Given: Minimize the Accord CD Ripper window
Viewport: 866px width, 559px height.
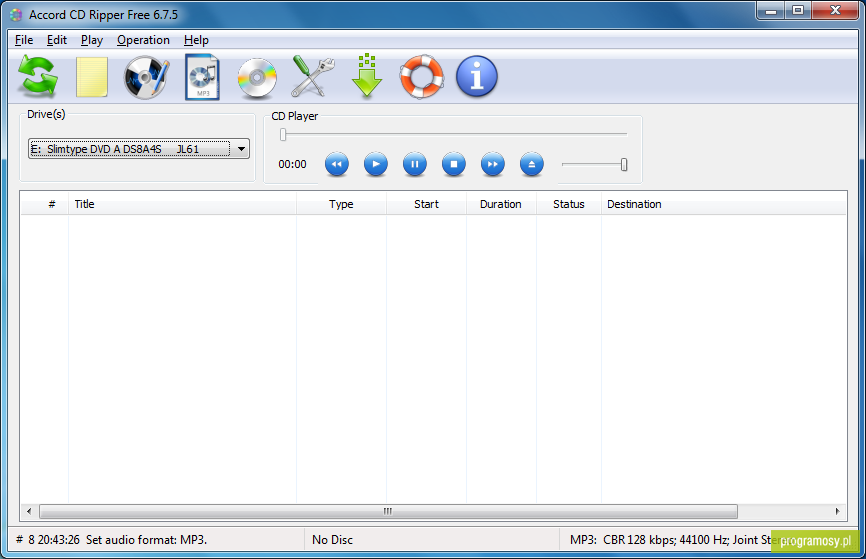Looking at the screenshot, I should [772, 10].
